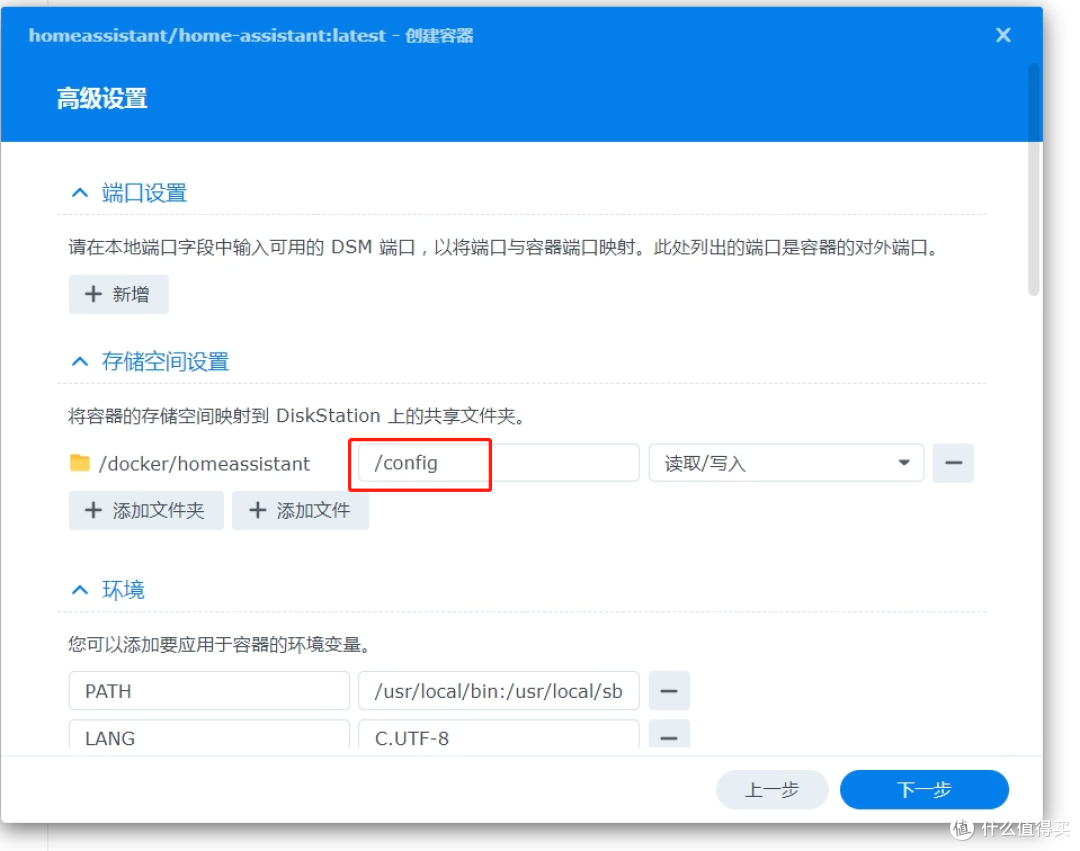Click the /config mount path field
Viewport: 1080px width, 851px height.
(497, 463)
